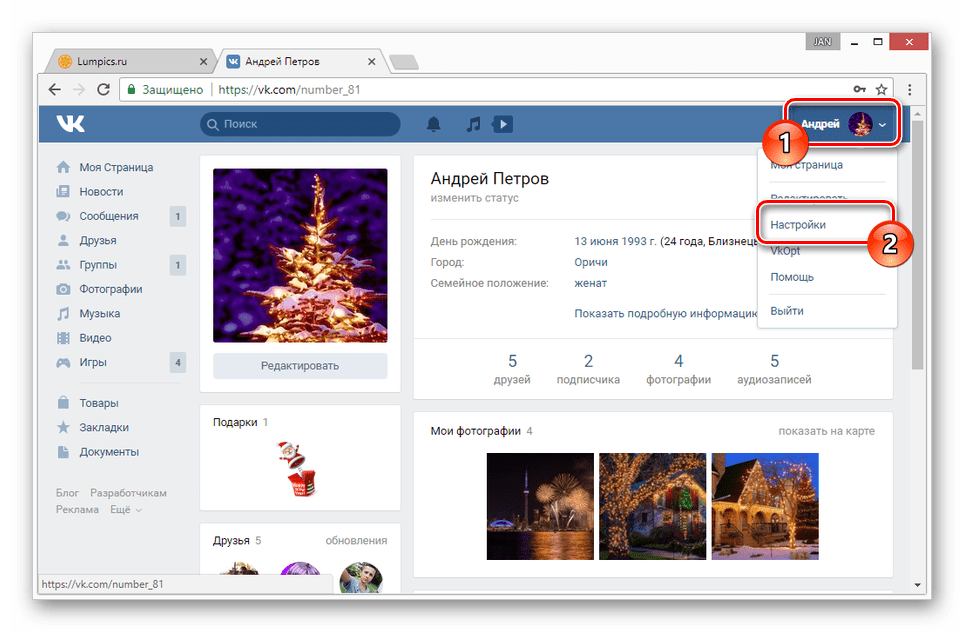Select Настройки in the dropdown menu
The width and height of the screenshot is (964, 632).
pyautogui.click(x=798, y=225)
